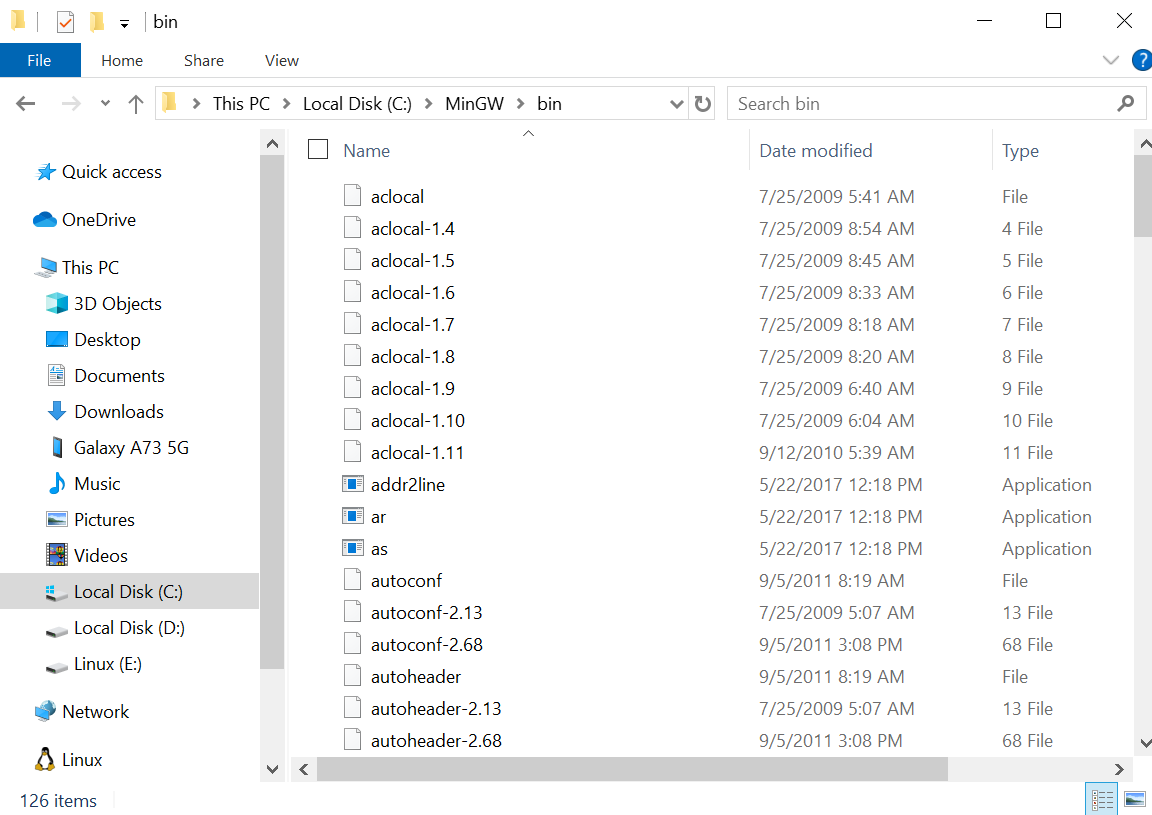Toggle the select all items checkbox

tap(317, 149)
